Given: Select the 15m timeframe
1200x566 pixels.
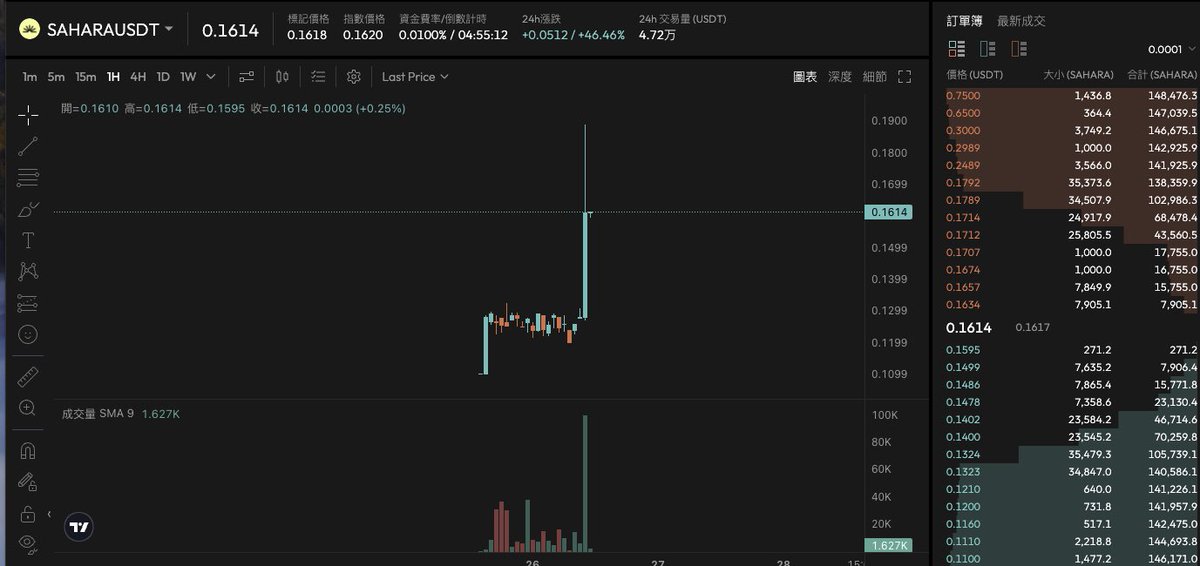Looking at the screenshot, I should pyautogui.click(x=86, y=76).
